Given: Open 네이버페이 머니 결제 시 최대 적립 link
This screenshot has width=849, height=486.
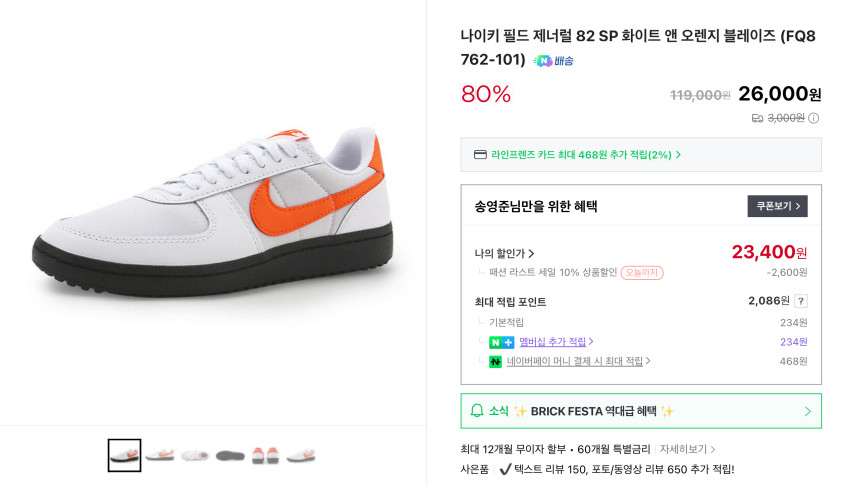Looking at the screenshot, I should coord(575,361).
